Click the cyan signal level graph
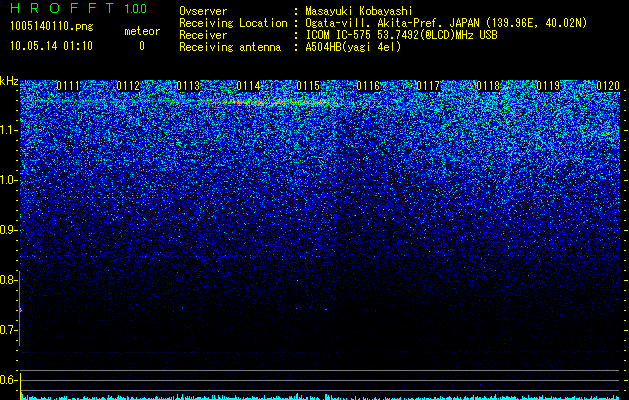629x400 pixels. (x=320, y=397)
